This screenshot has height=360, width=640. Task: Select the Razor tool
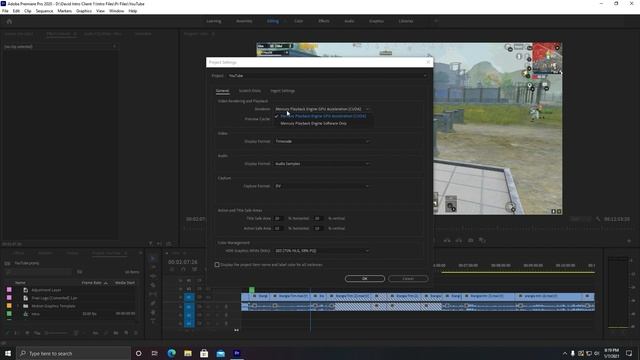pos(153,285)
